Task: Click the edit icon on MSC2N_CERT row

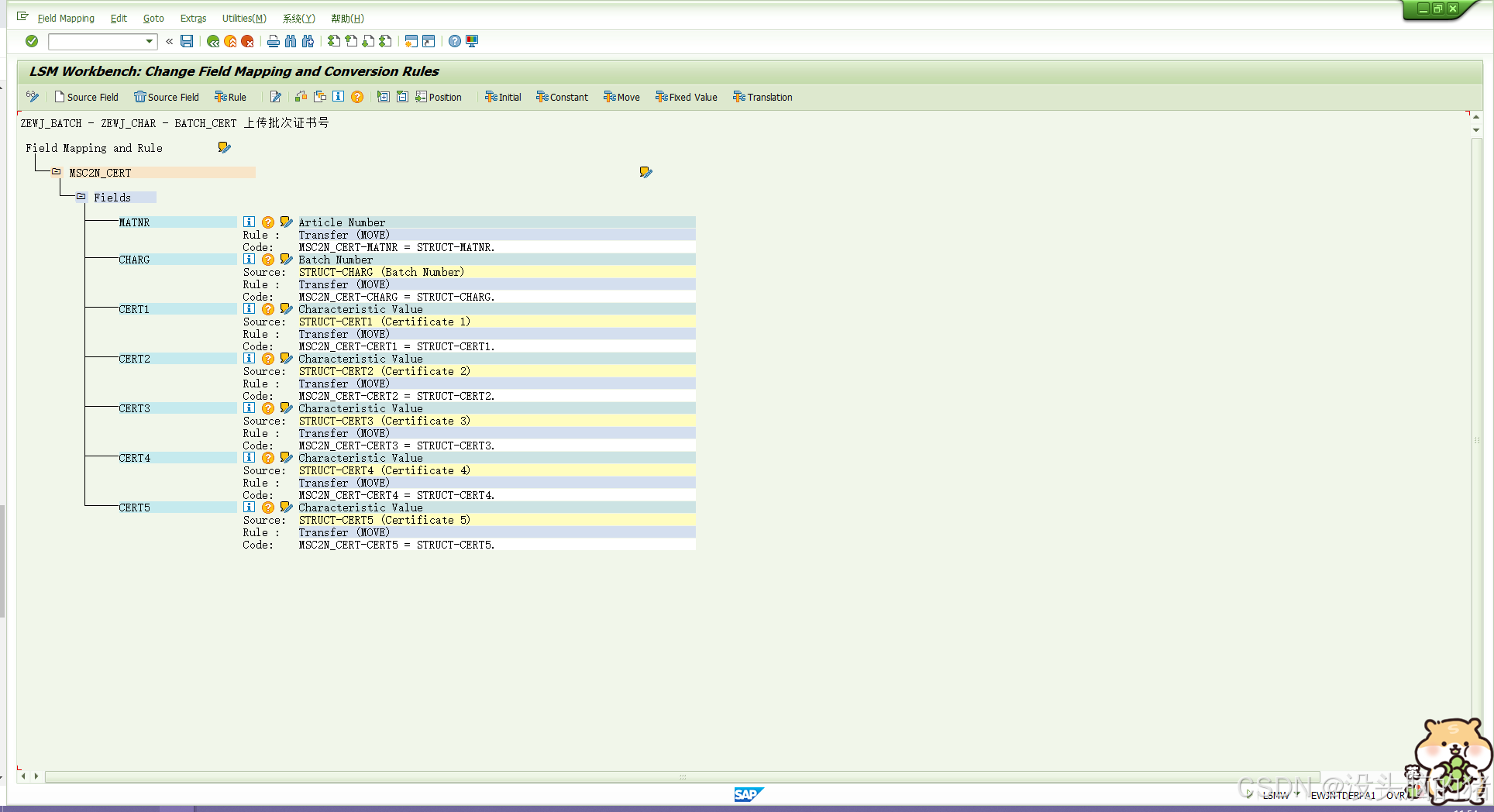Action: [646, 172]
